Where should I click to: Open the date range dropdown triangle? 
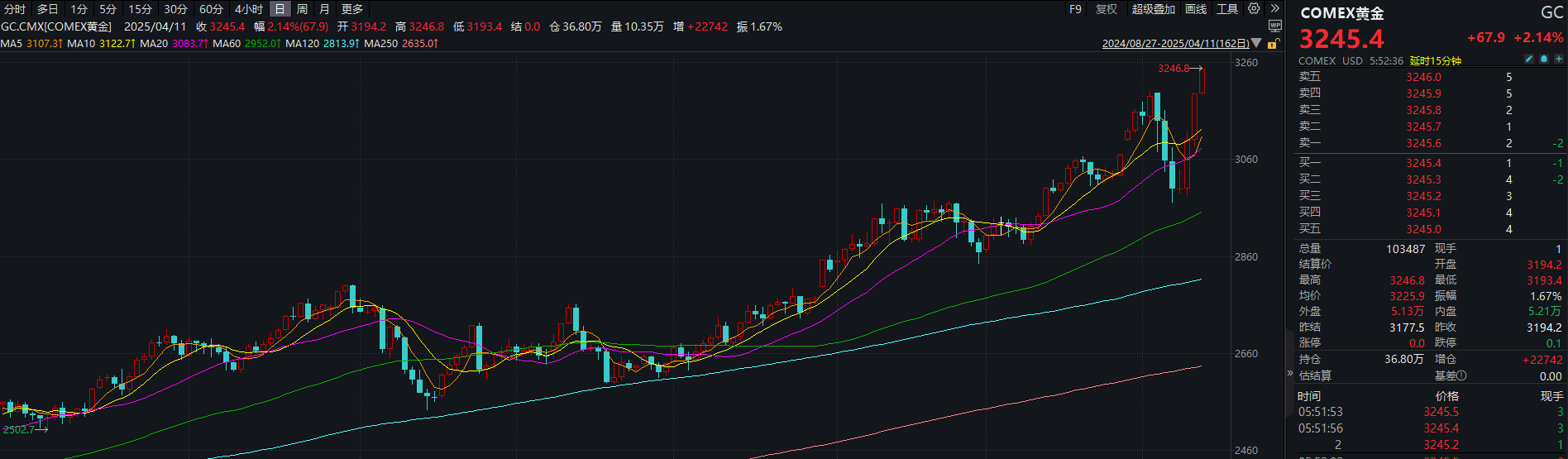[1257, 43]
